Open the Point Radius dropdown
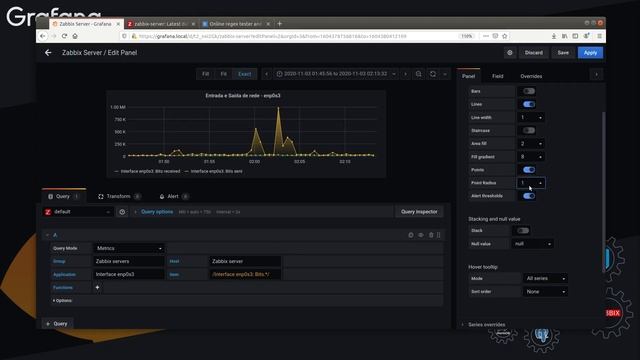This screenshot has width=640, height=360. pyautogui.click(x=531, y=183)
